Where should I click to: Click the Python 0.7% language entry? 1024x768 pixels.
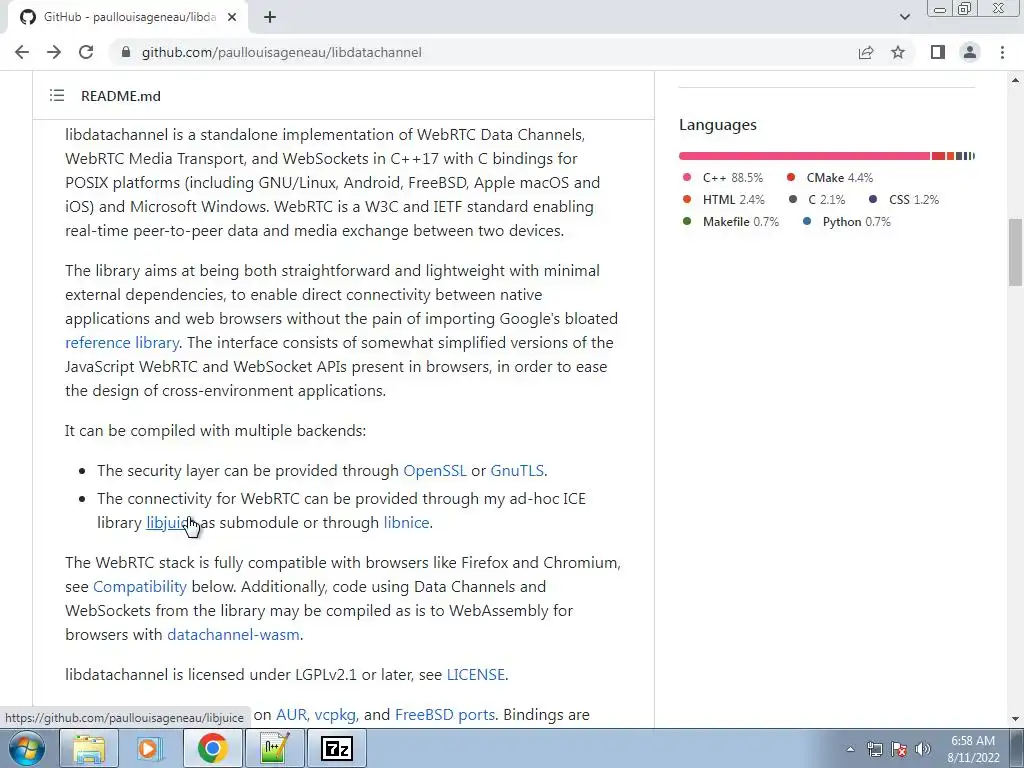click(846, 222)
